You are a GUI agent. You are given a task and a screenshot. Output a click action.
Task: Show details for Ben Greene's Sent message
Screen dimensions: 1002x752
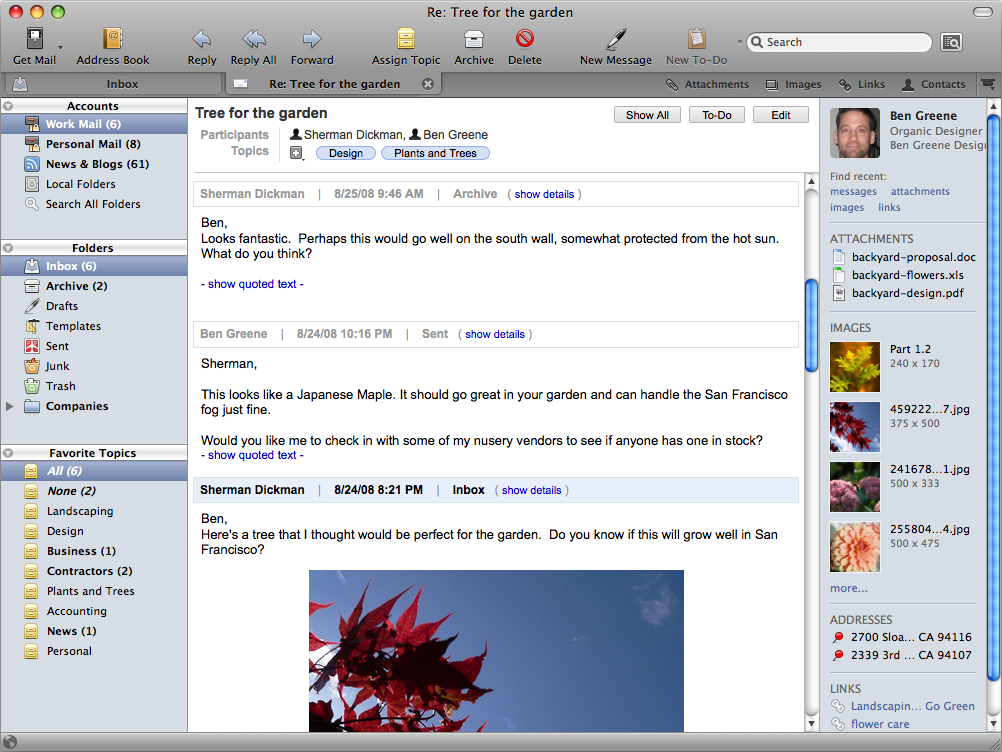pos(495,334)
